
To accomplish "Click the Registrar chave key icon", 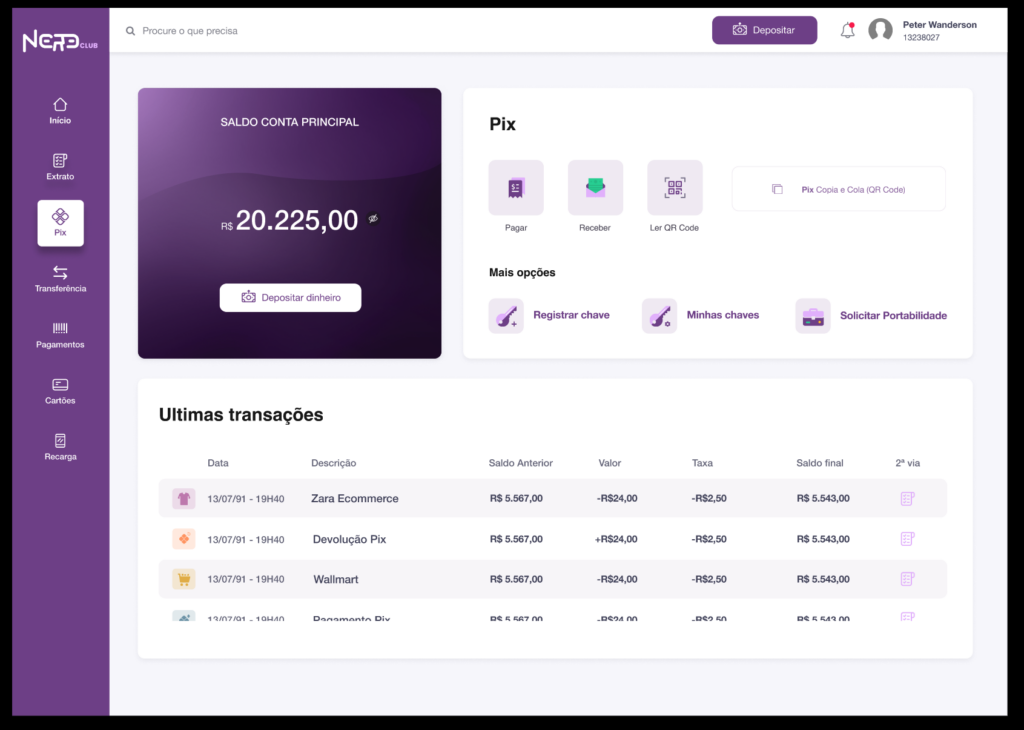I will point(506,316).
